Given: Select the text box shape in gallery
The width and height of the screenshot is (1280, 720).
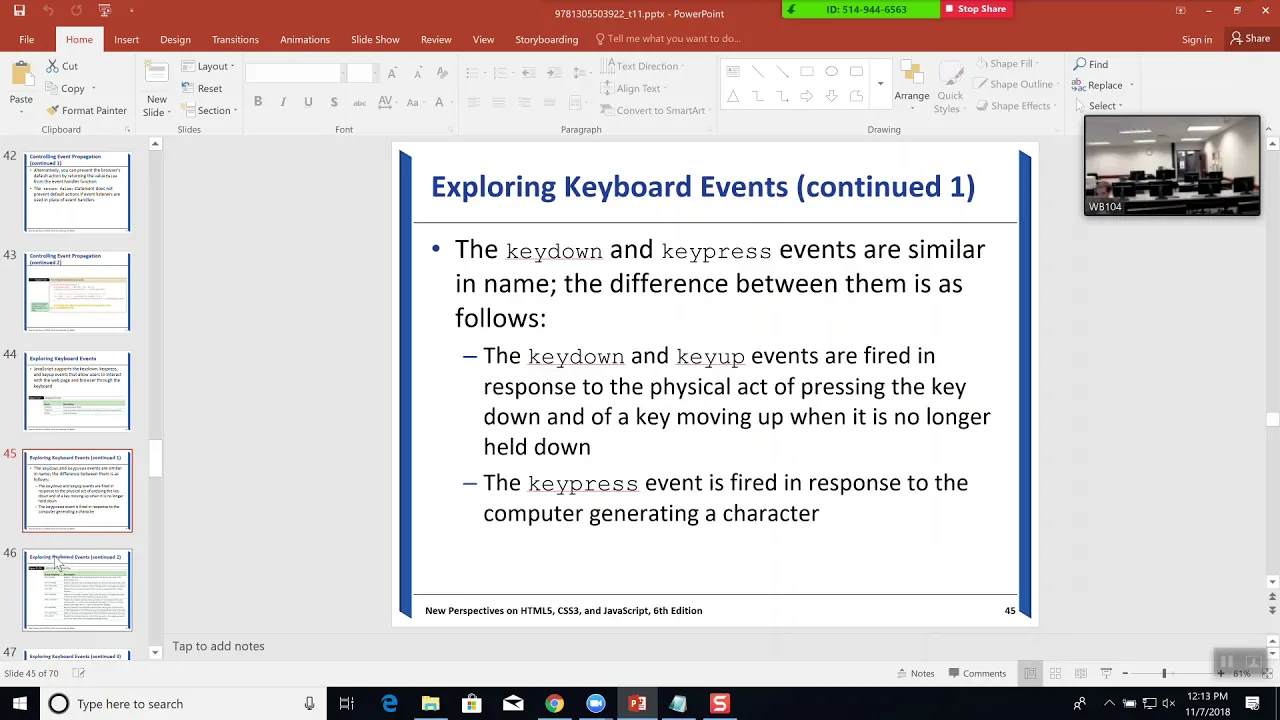Looking at the screenshot, I should click(733, 72).
